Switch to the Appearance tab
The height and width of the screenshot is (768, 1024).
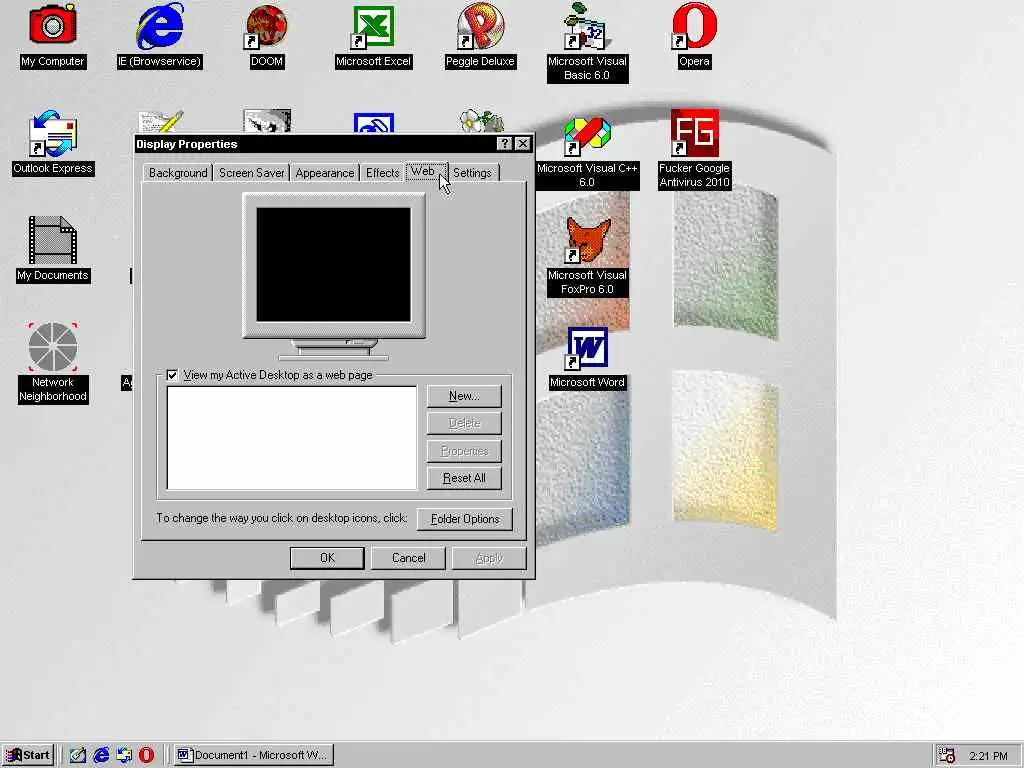[x=325, y=173]
